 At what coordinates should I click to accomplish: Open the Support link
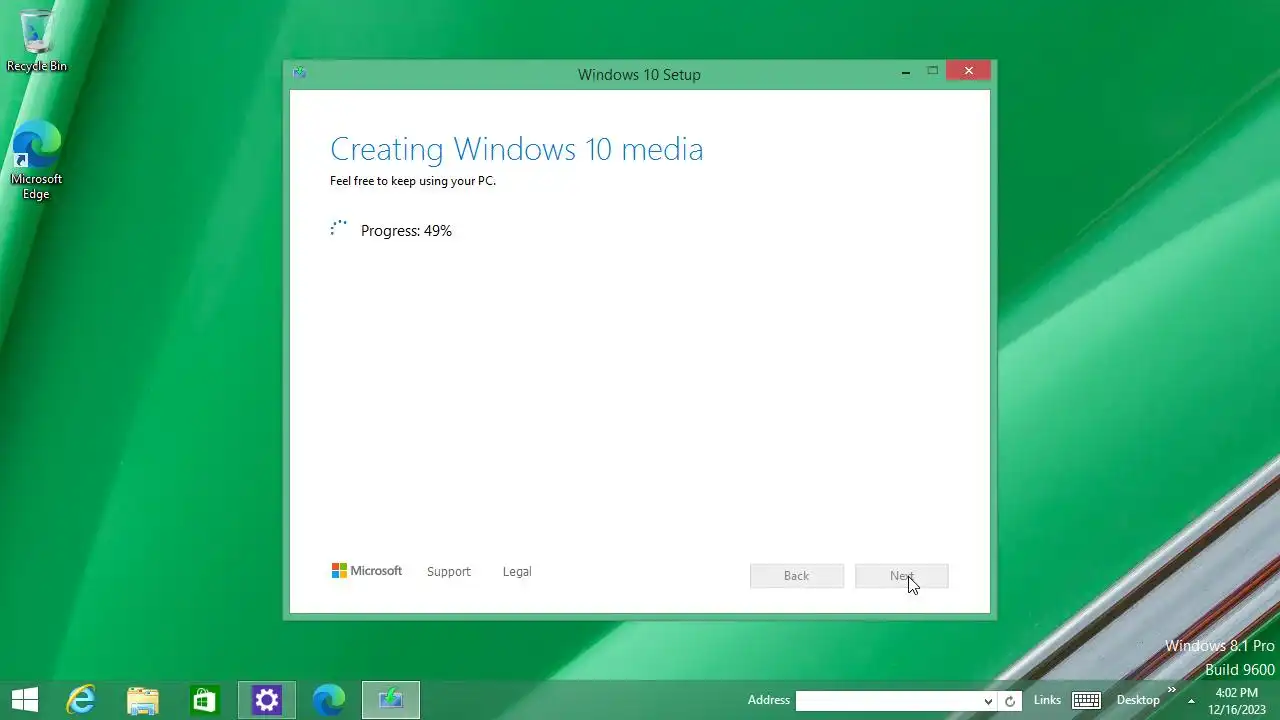tap(448, 572)
